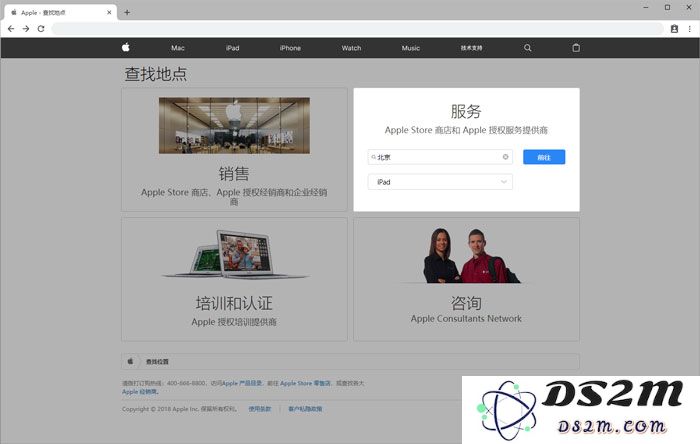Click the 培训和认证 heading
Viewport: 700px width, 444px height.
[x=234, y=303]
